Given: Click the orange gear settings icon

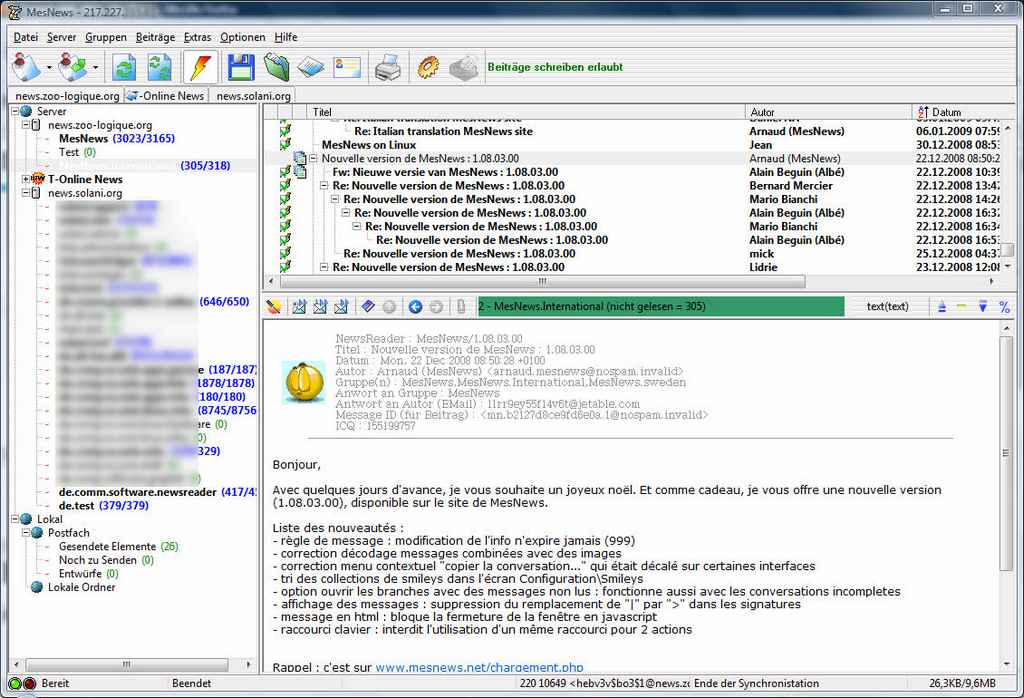Looking at the screenshot, I should 428,67.
